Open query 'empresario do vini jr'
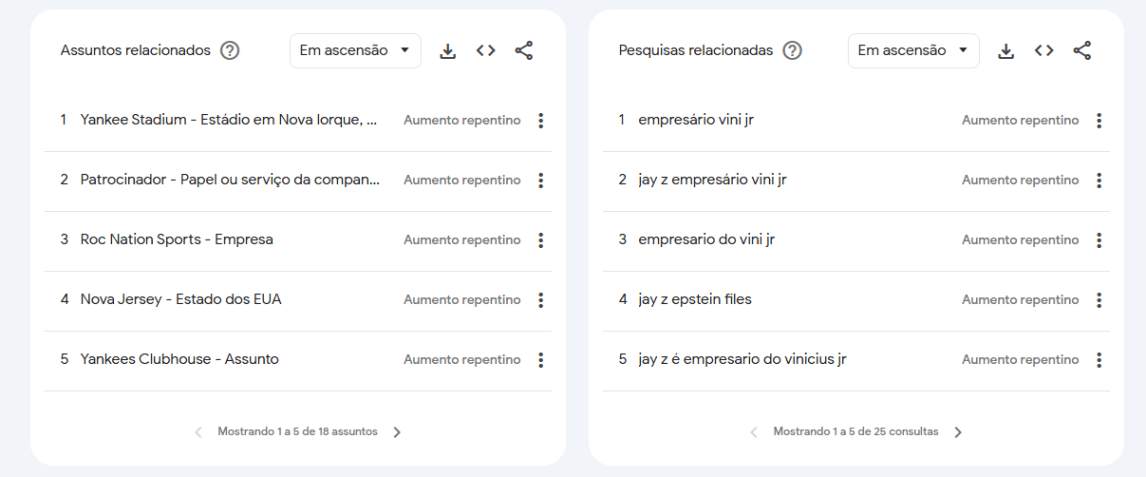 pos(706,240)
